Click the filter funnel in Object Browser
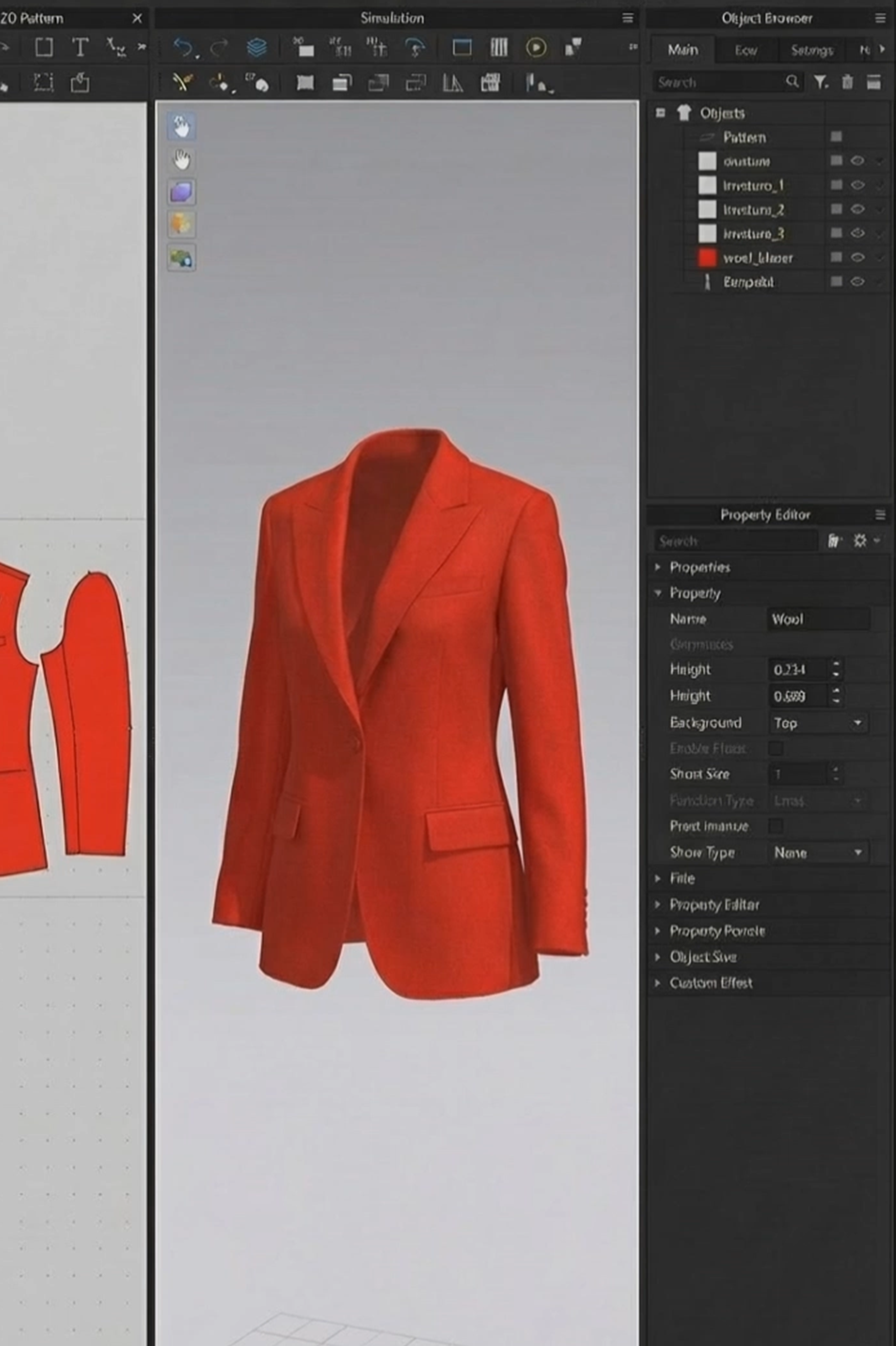The height and width of the screenshot is (1346, 896). (x=821, y=82)
